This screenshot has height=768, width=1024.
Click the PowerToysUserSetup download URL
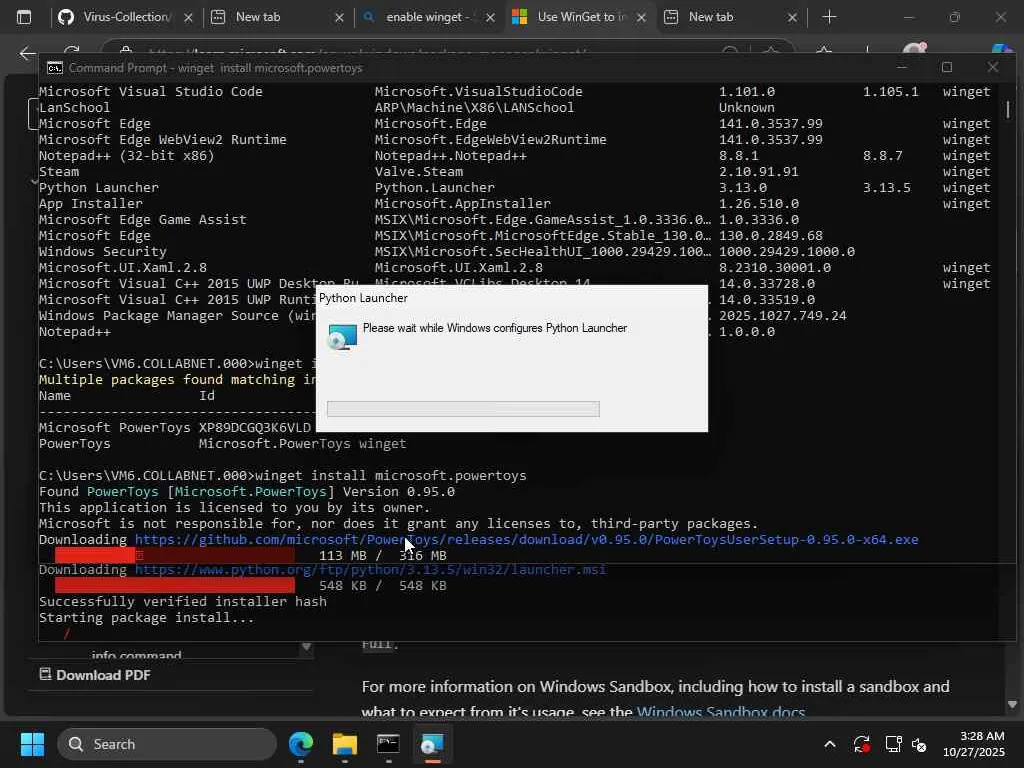526,539
